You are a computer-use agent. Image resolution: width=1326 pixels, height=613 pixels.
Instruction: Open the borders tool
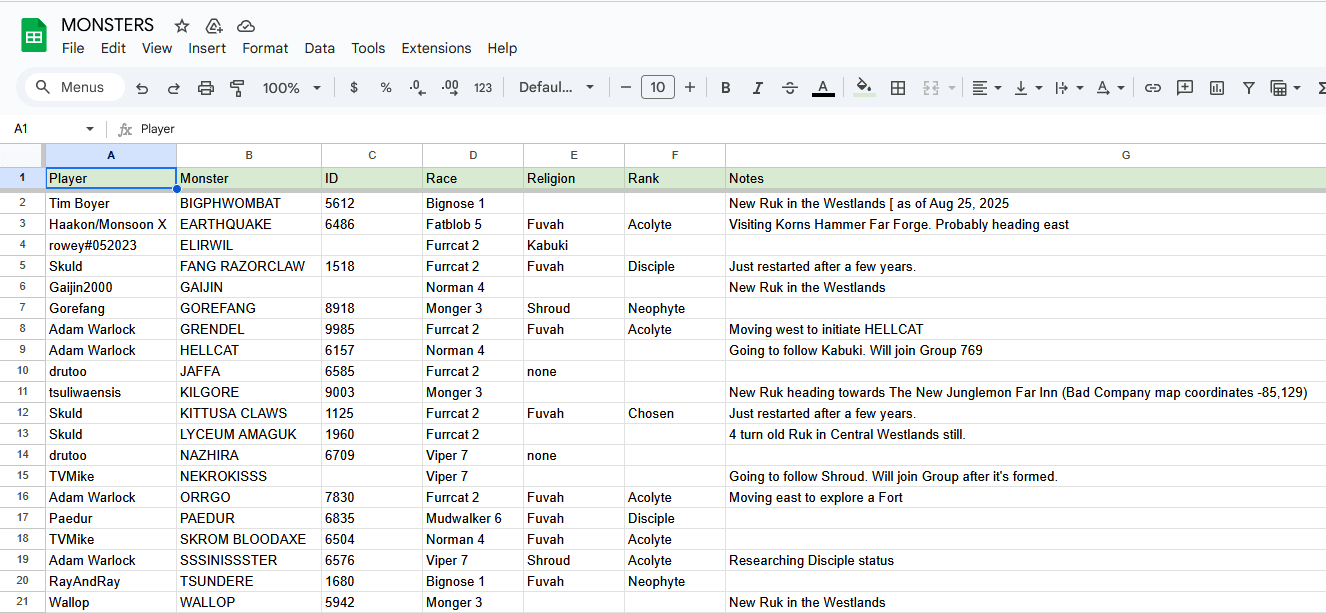click(x=898, y=88)
